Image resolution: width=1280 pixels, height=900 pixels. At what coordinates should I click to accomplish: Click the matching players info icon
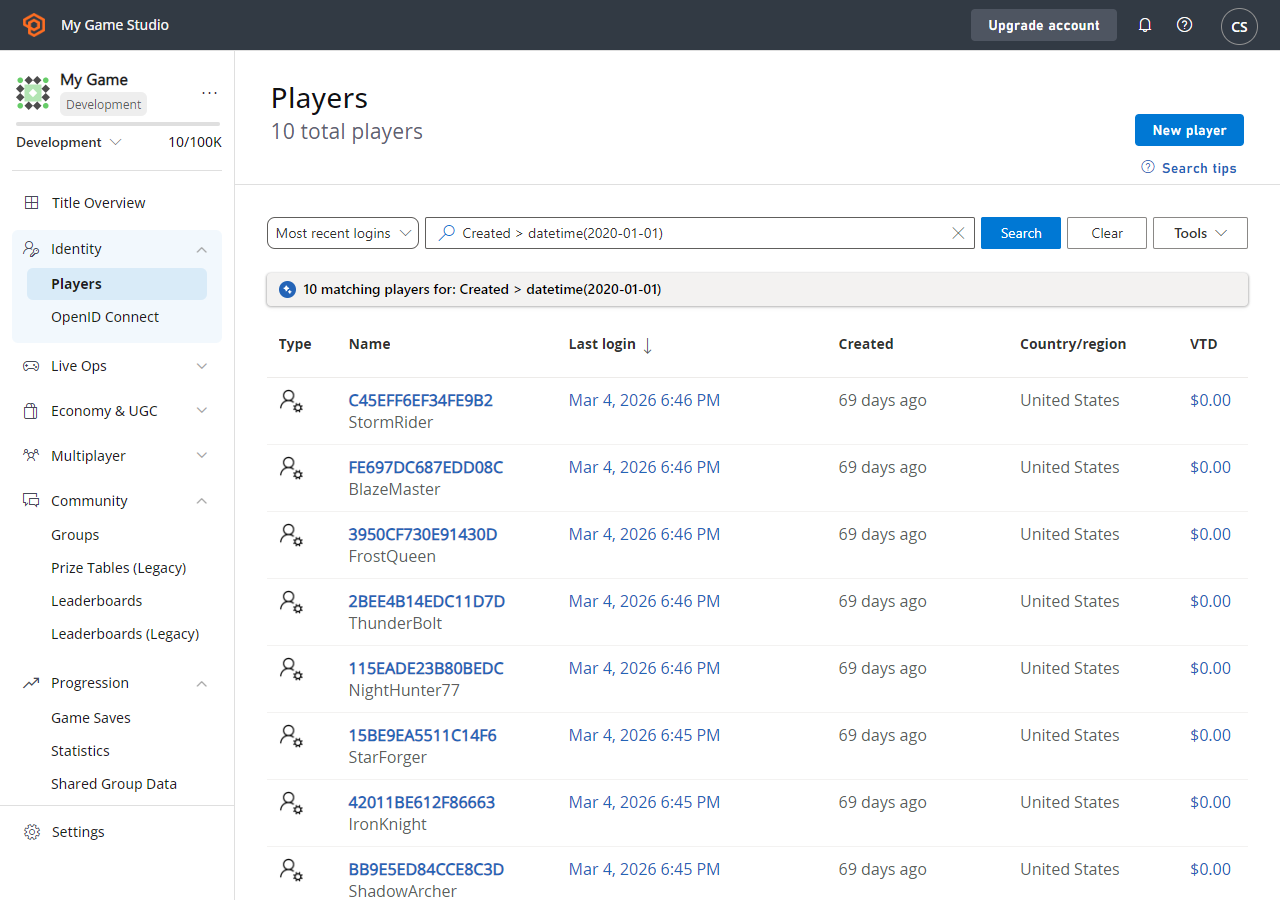(287, 289)
